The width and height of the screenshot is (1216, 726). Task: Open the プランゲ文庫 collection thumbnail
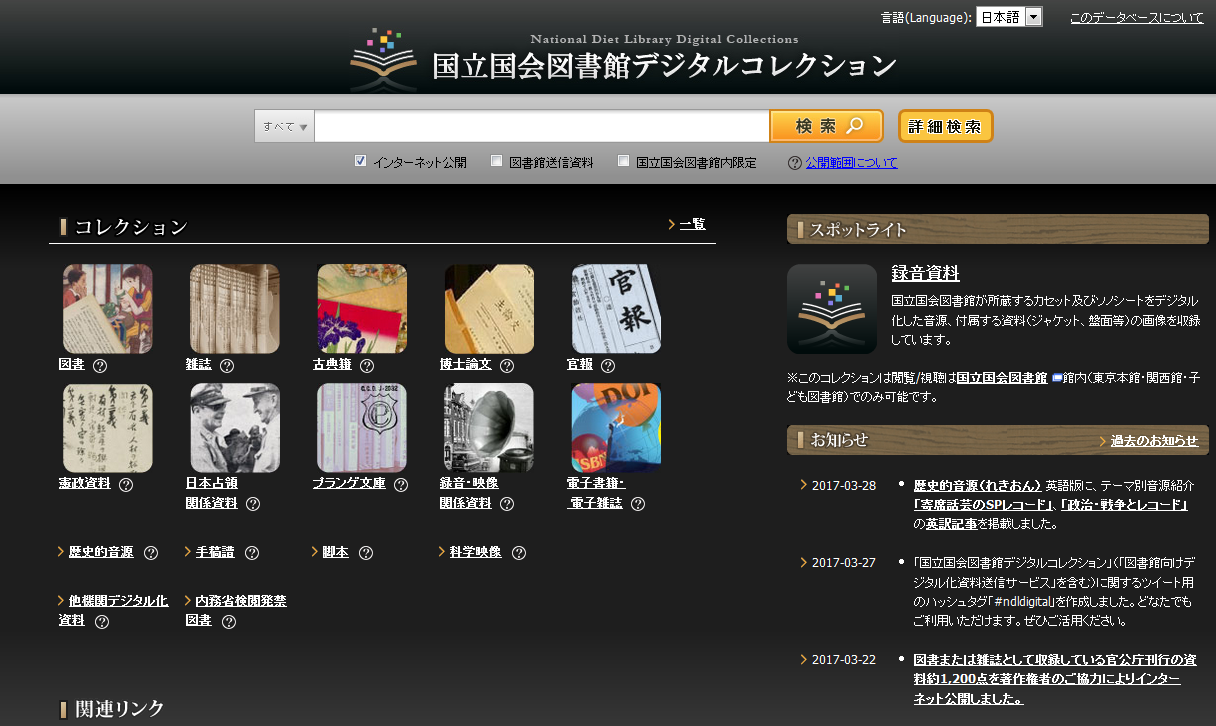pos(362,428)
